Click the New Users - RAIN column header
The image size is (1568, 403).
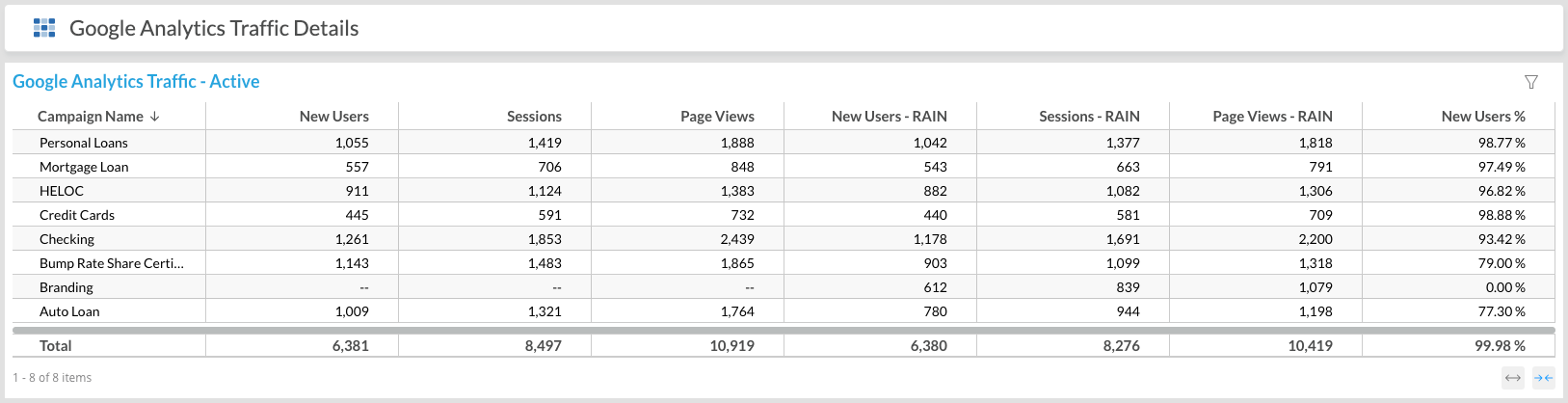[x=889, y=117]
